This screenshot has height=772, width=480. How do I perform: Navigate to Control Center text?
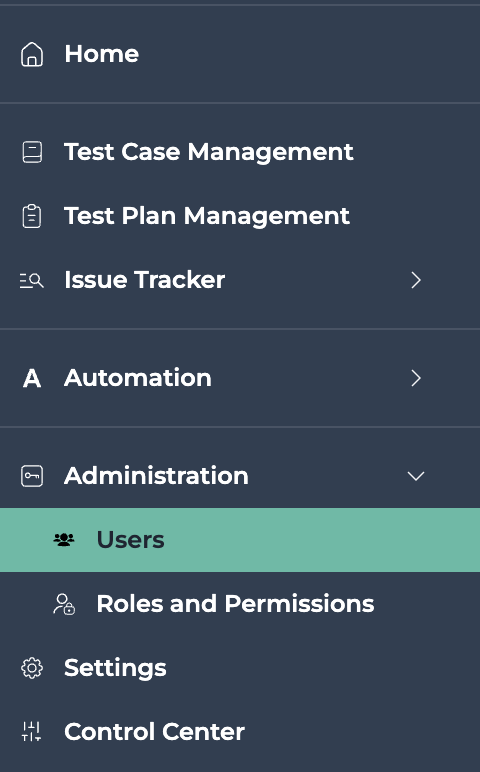point(154,732)
